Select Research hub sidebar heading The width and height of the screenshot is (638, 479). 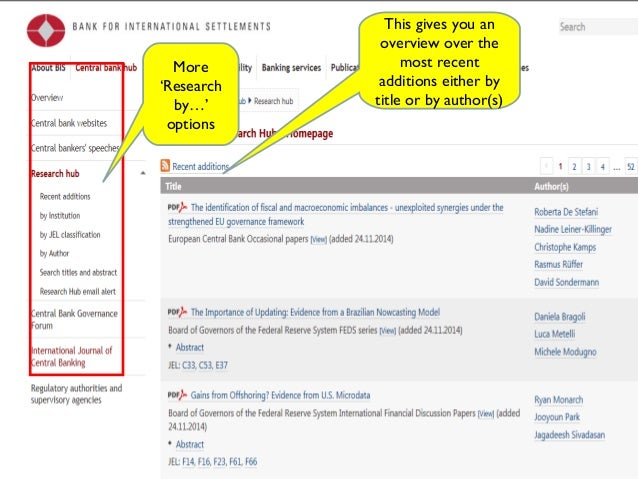tap(55, 174)
